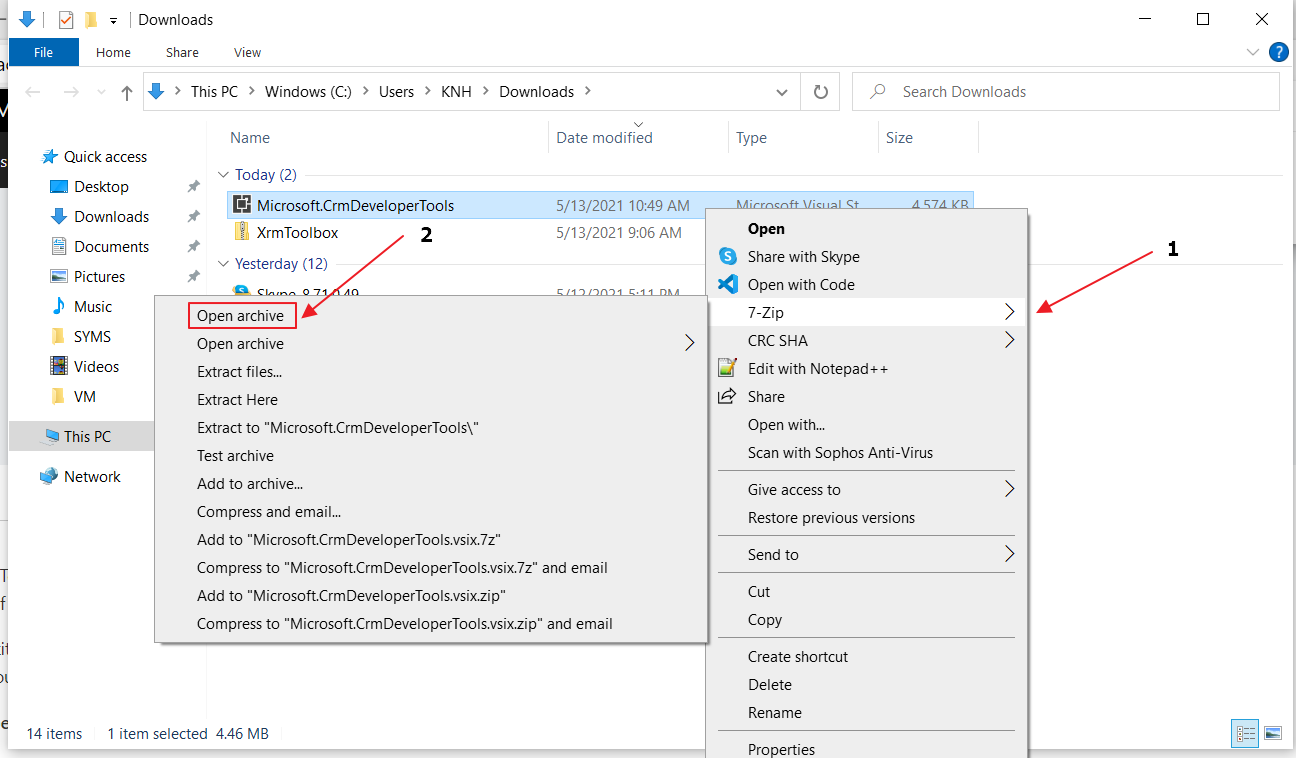Click the Search Downloads input field
The height and width of the screenshot is (758, 1296).
(1066, 92)
